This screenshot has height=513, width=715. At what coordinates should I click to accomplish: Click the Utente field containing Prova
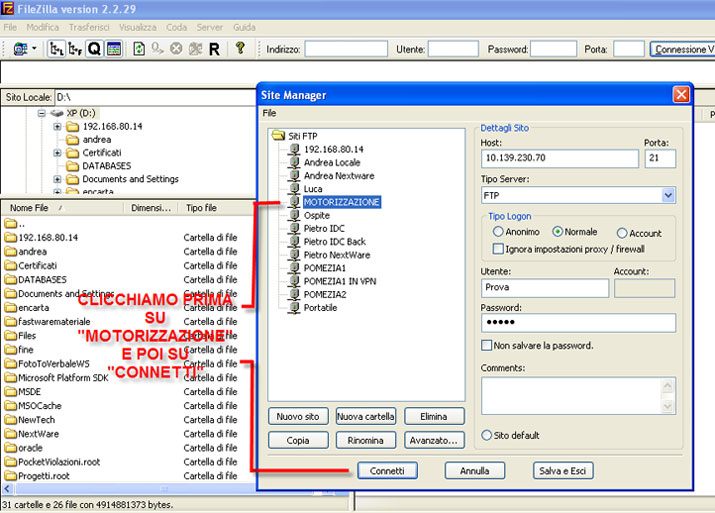coord(545,288)
